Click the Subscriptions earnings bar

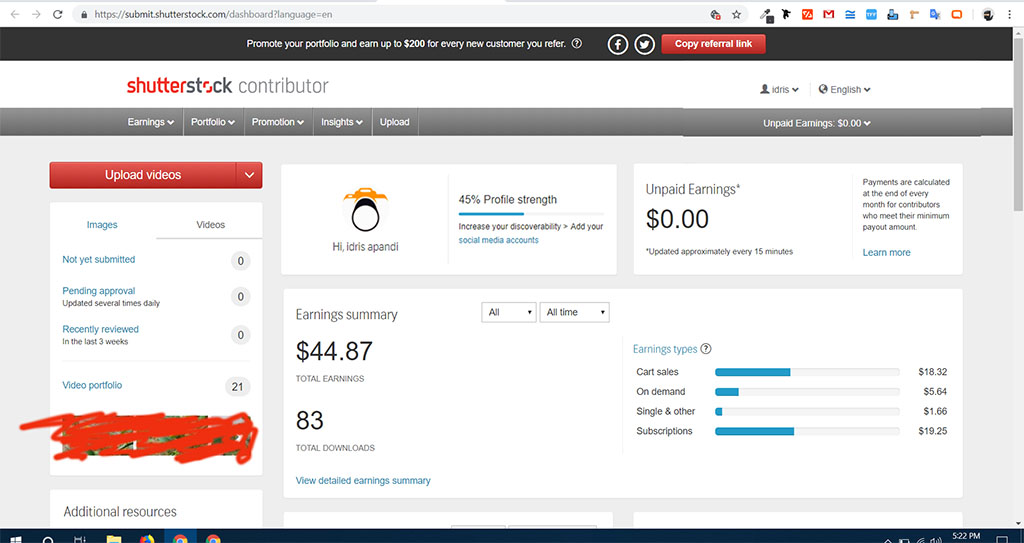point(807,431)
